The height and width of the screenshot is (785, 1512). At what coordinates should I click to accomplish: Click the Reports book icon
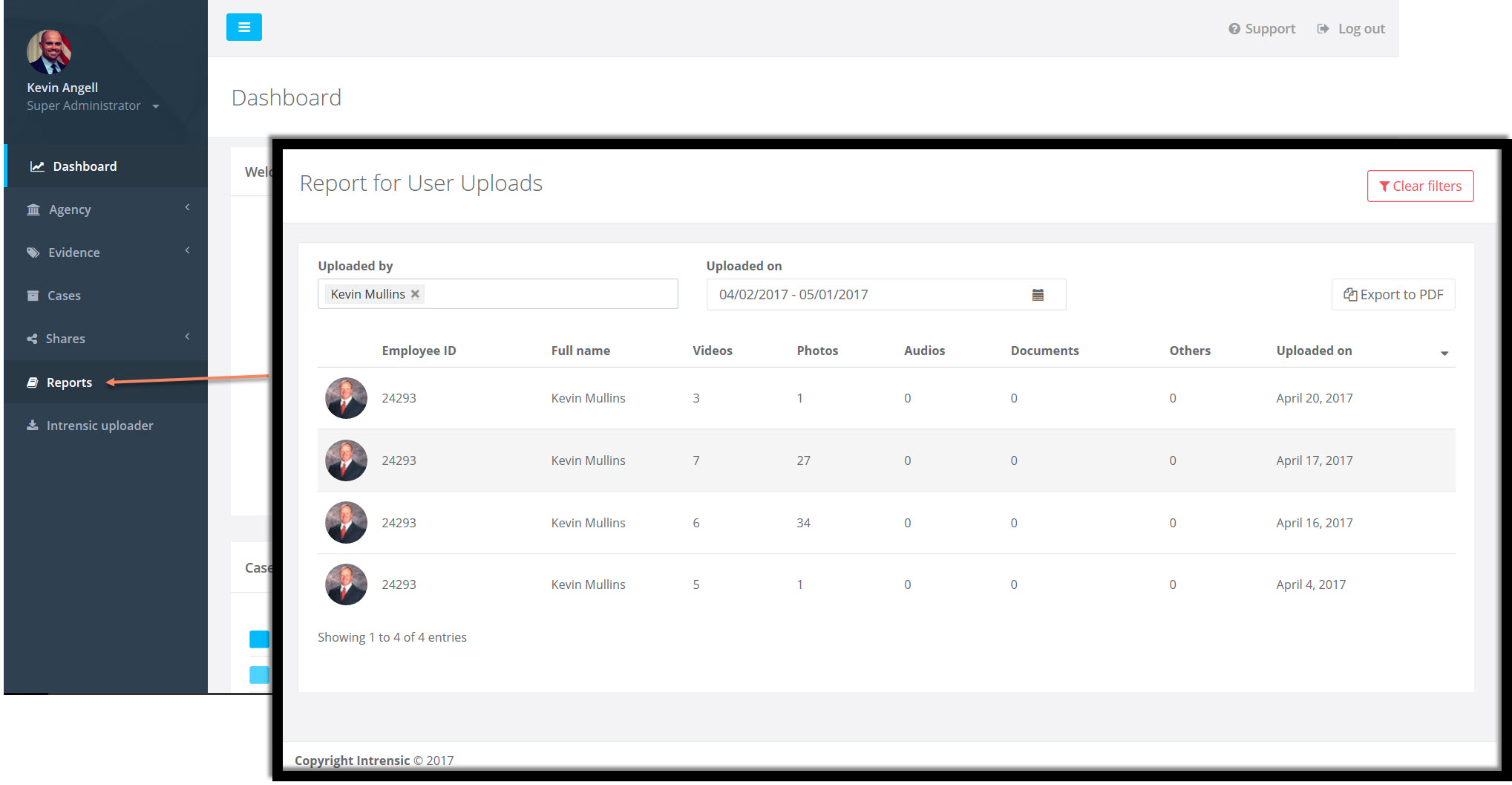point(33,382)
